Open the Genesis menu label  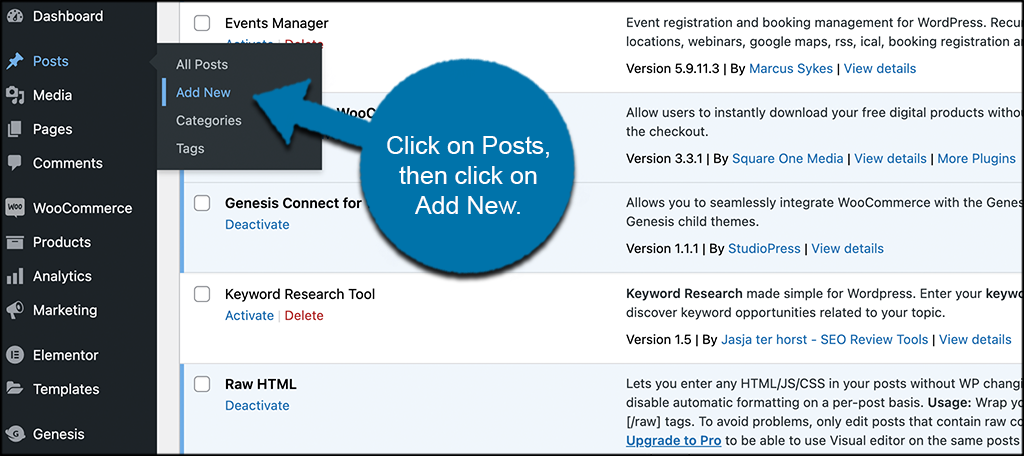click(58, 434)
